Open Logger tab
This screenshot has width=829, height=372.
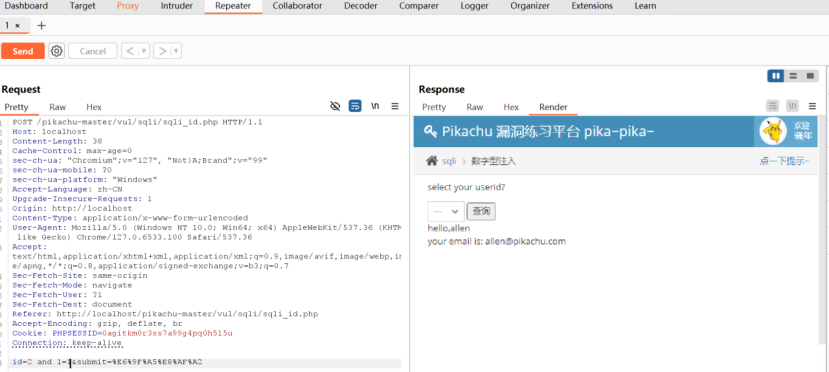[474, 6]
